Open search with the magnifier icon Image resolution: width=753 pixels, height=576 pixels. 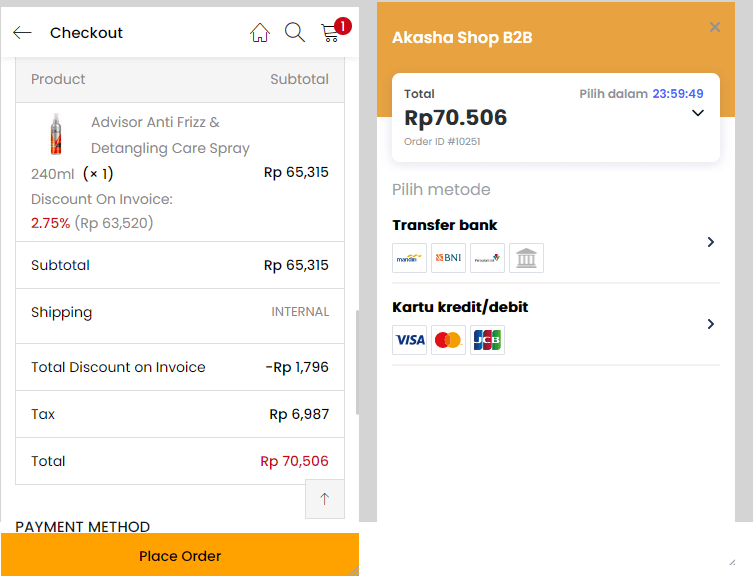coord(294,33)
